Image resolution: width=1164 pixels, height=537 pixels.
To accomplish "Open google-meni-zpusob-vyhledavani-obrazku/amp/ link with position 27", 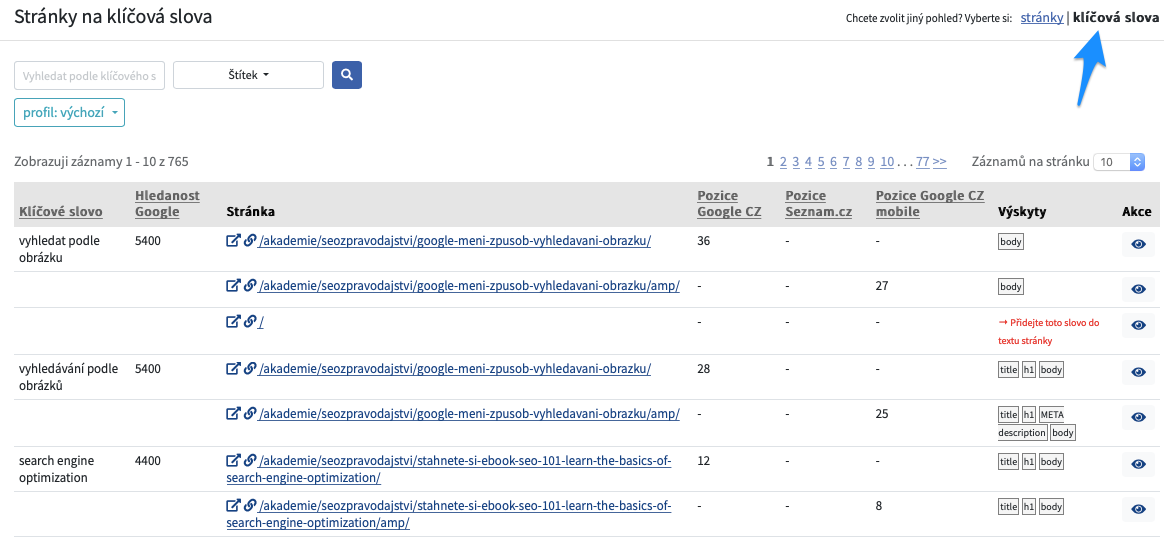I will 469,287.
